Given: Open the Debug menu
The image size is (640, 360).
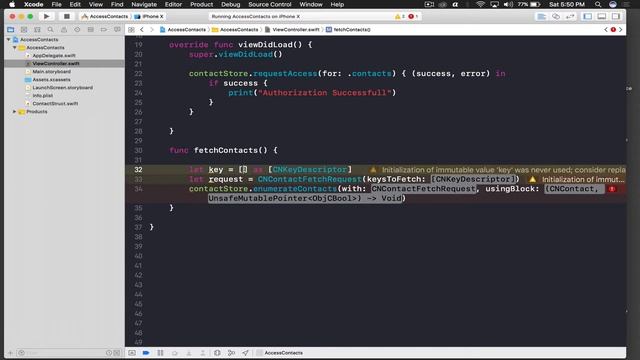Looking at the screenshot, I should (x=231, y=4).
